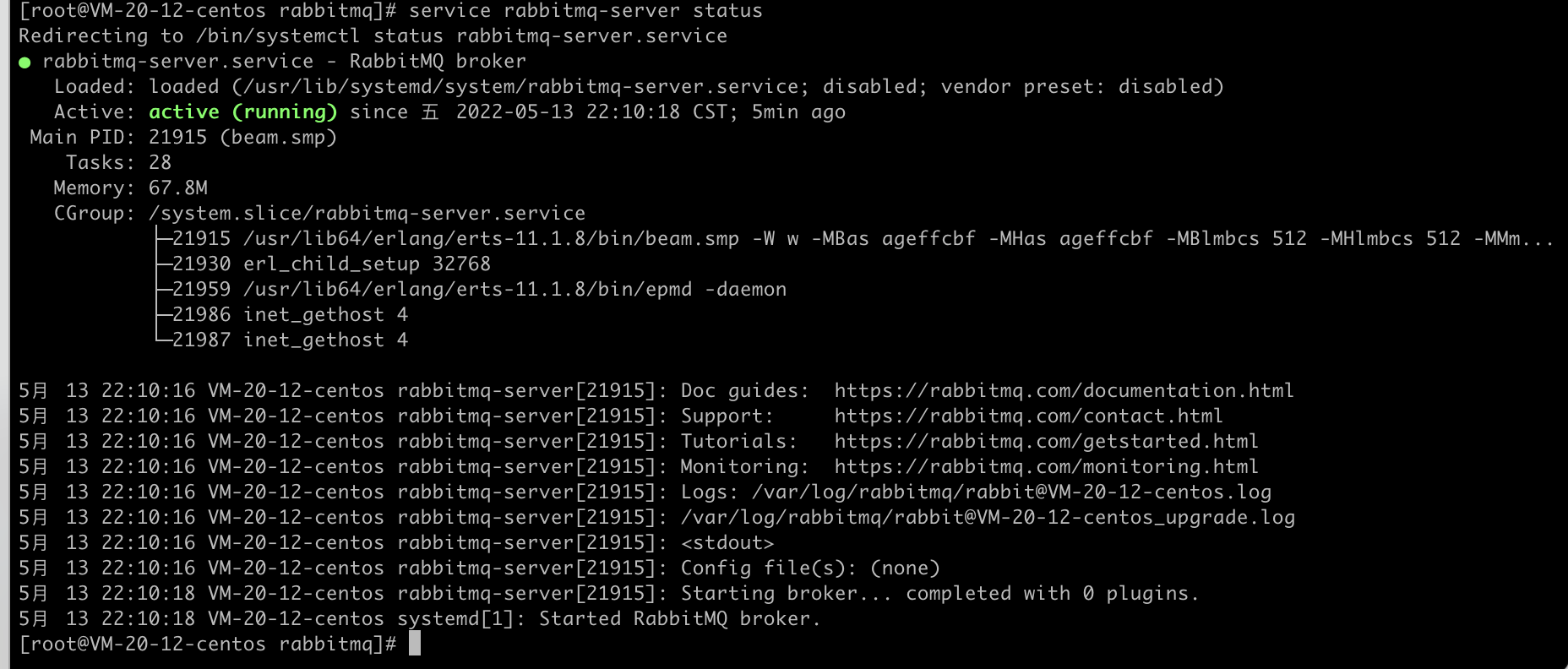Click the green 'active (running)' status text
Image resolution: width=1568 pixels, height=669 pixels.
[x=243, y=111]
